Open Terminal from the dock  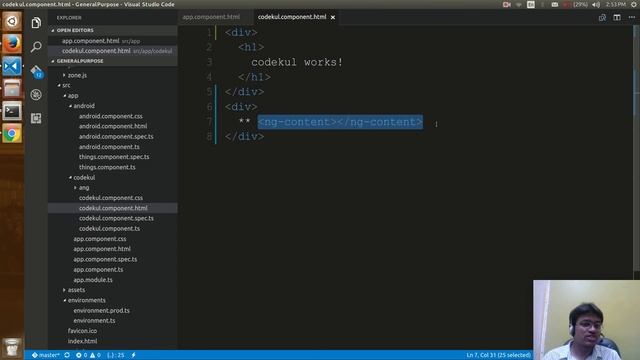12,111
